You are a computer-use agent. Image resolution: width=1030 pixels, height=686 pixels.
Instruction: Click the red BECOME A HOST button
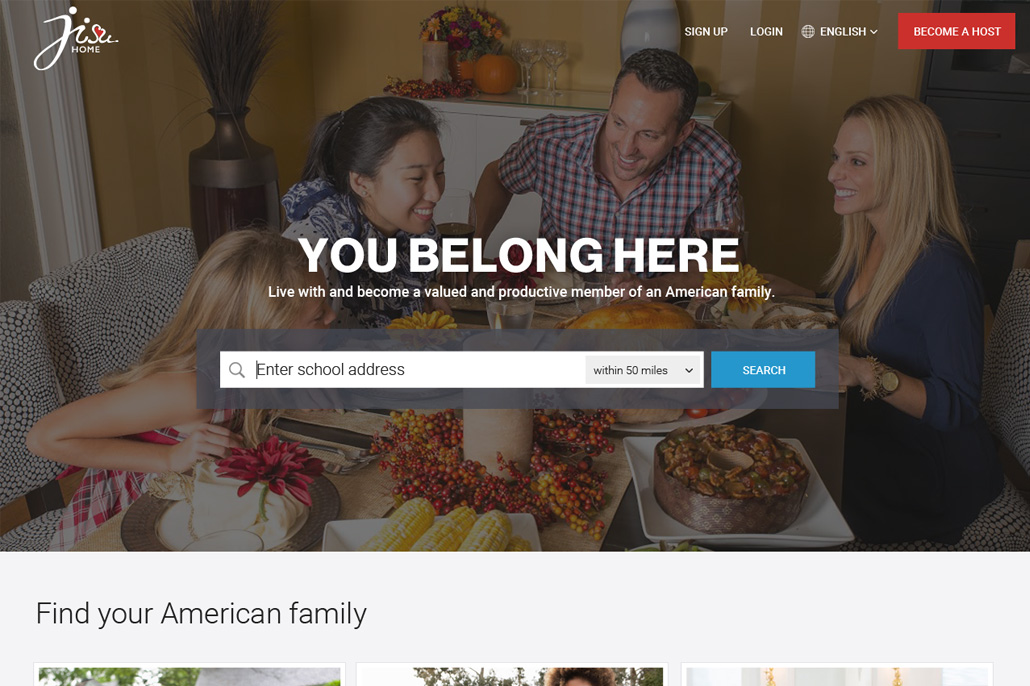coord(956,31)
